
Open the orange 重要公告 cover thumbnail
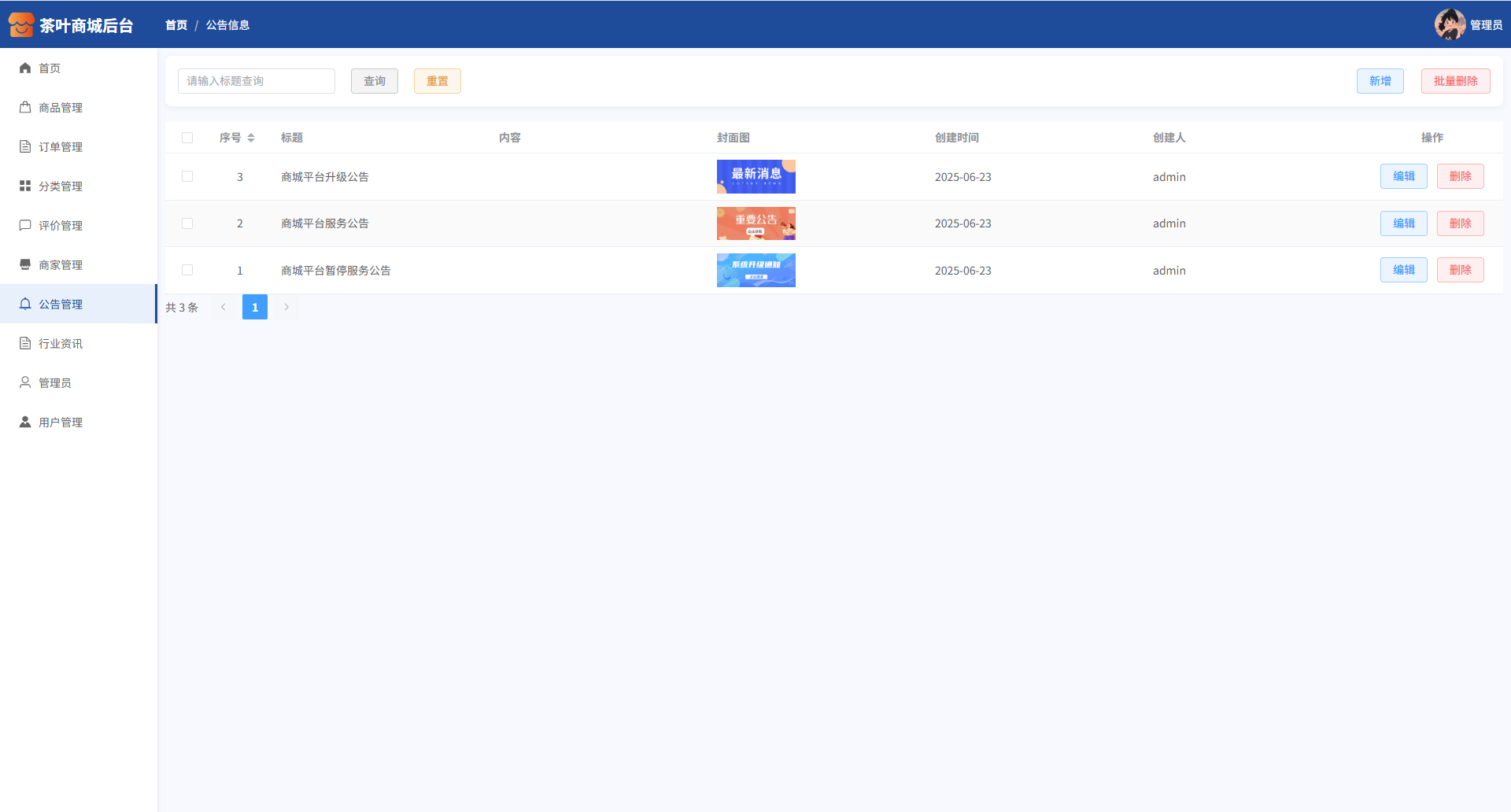(x=755, y=223)
